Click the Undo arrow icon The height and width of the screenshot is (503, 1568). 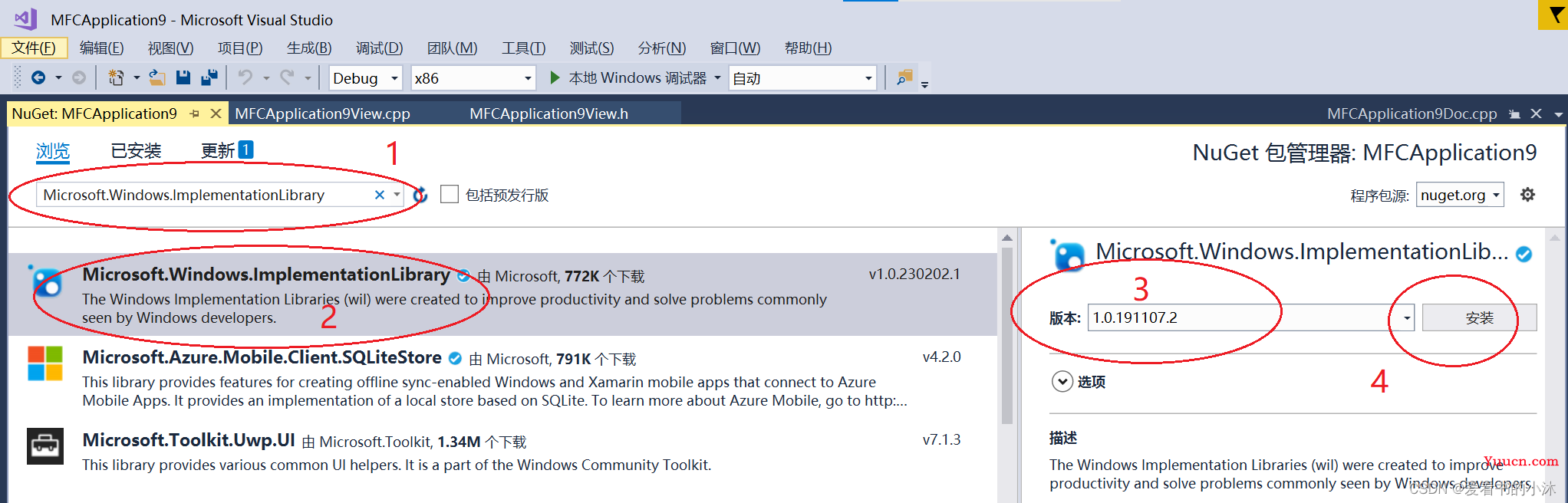245,77
